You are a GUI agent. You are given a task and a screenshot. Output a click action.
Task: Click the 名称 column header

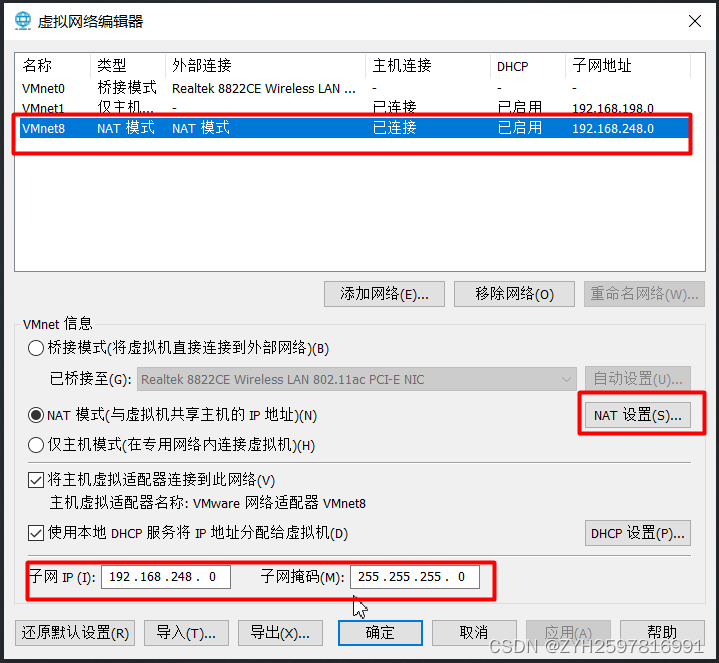(x=53, y=66)
